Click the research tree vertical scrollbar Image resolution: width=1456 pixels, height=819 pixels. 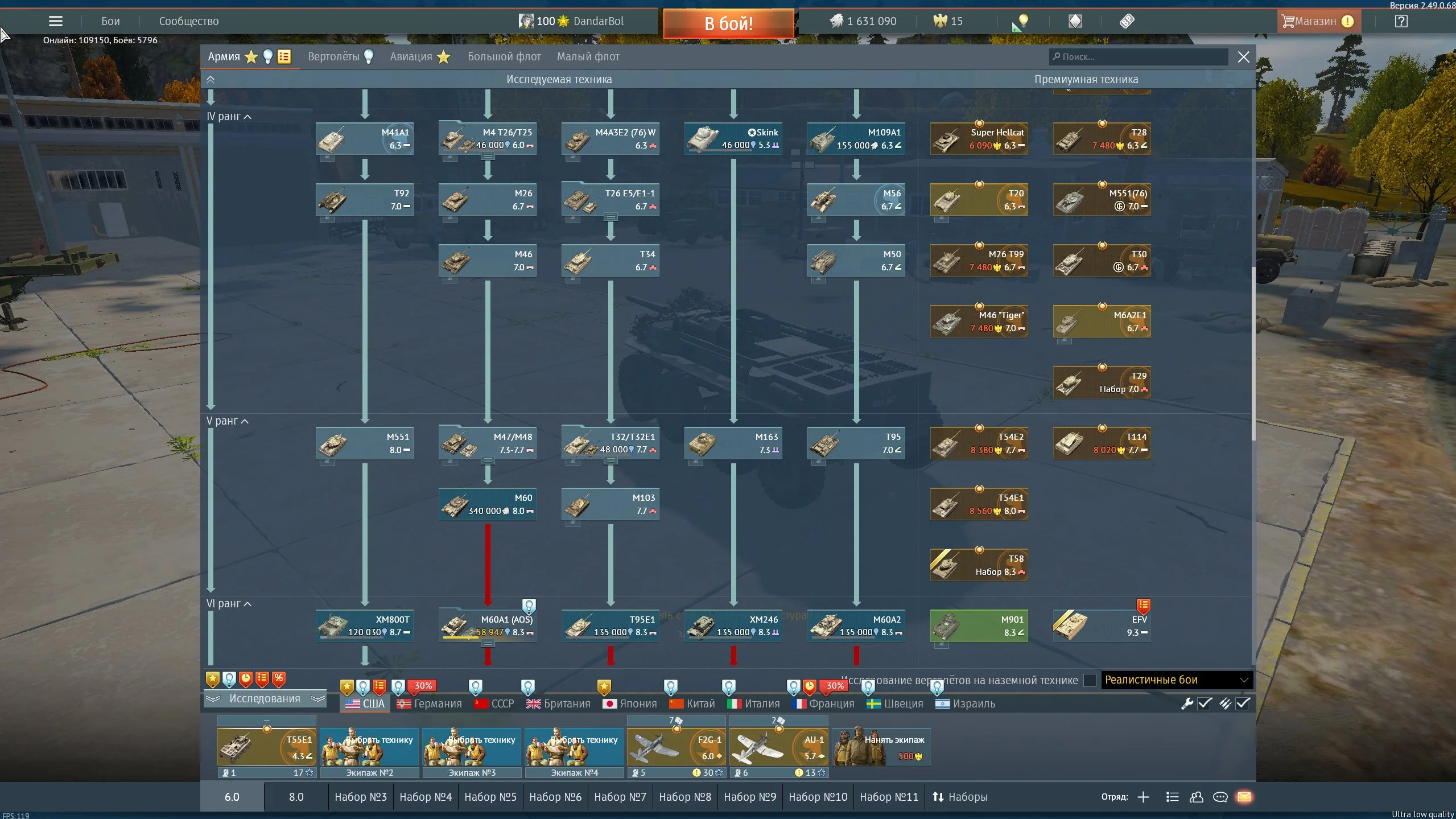coord(1252,353)
